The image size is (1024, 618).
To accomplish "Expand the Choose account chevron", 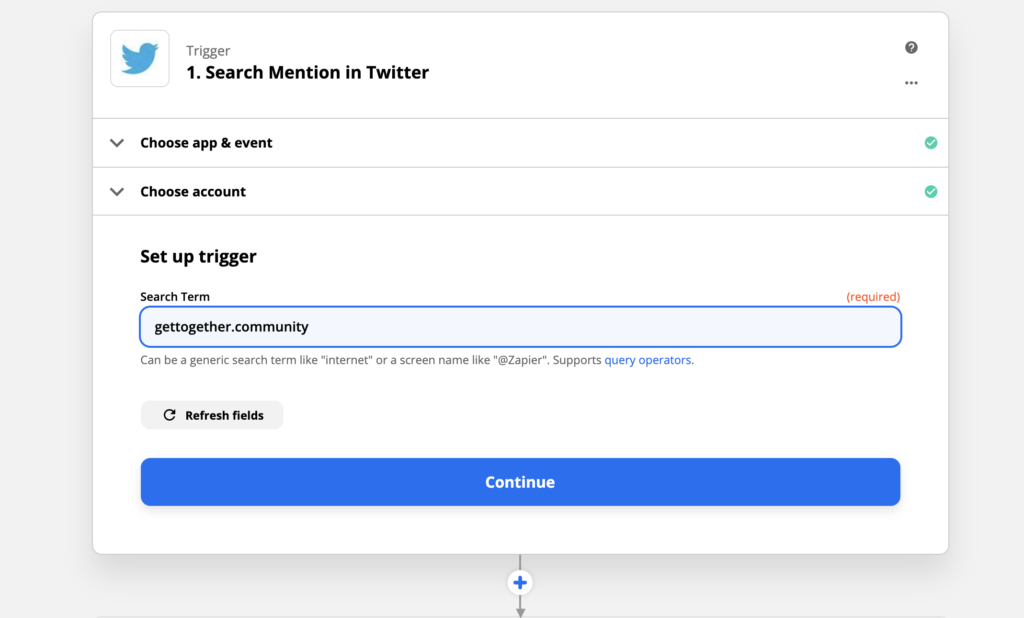I will click(117, 191).
